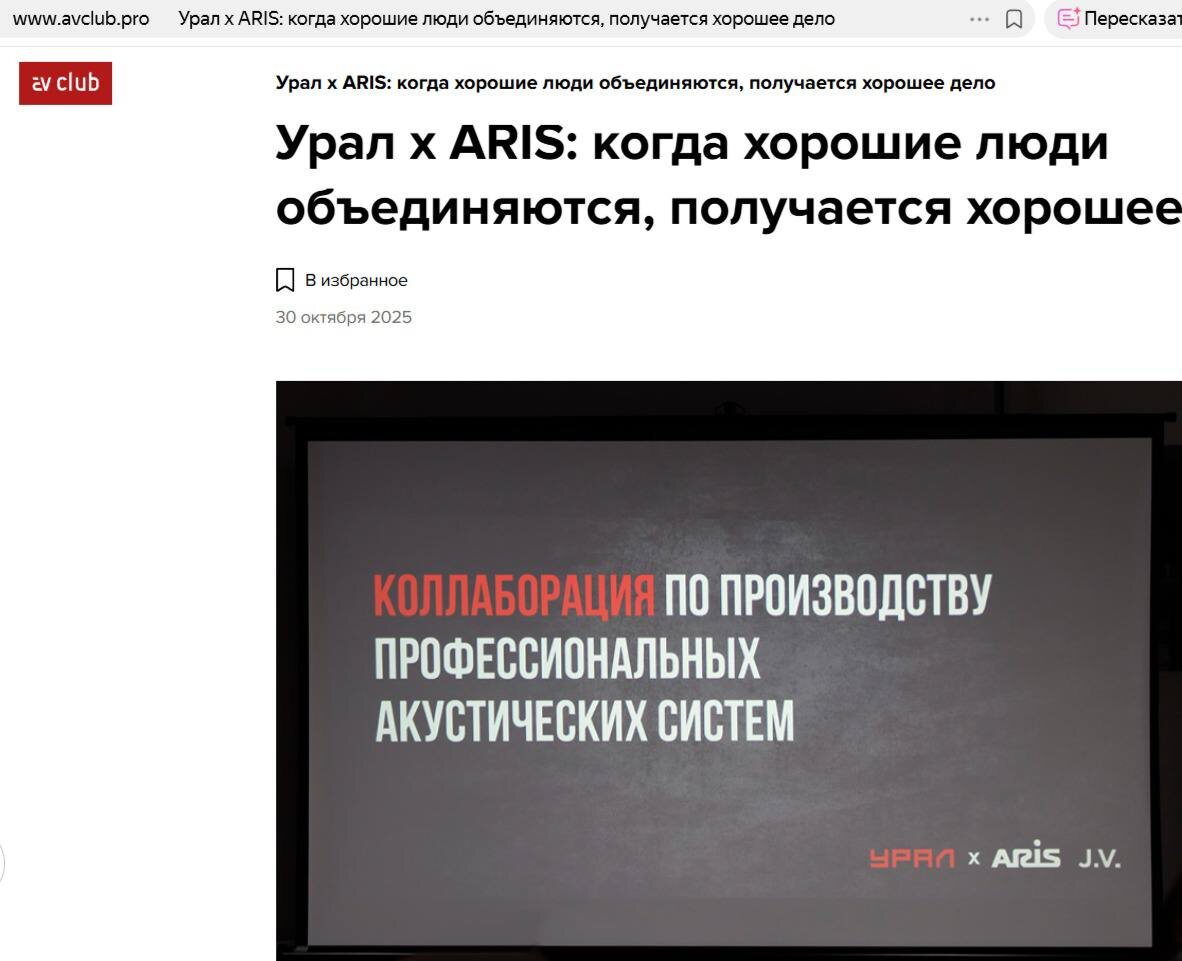Bookmark this page via address bar icon

click(1014, 19)
